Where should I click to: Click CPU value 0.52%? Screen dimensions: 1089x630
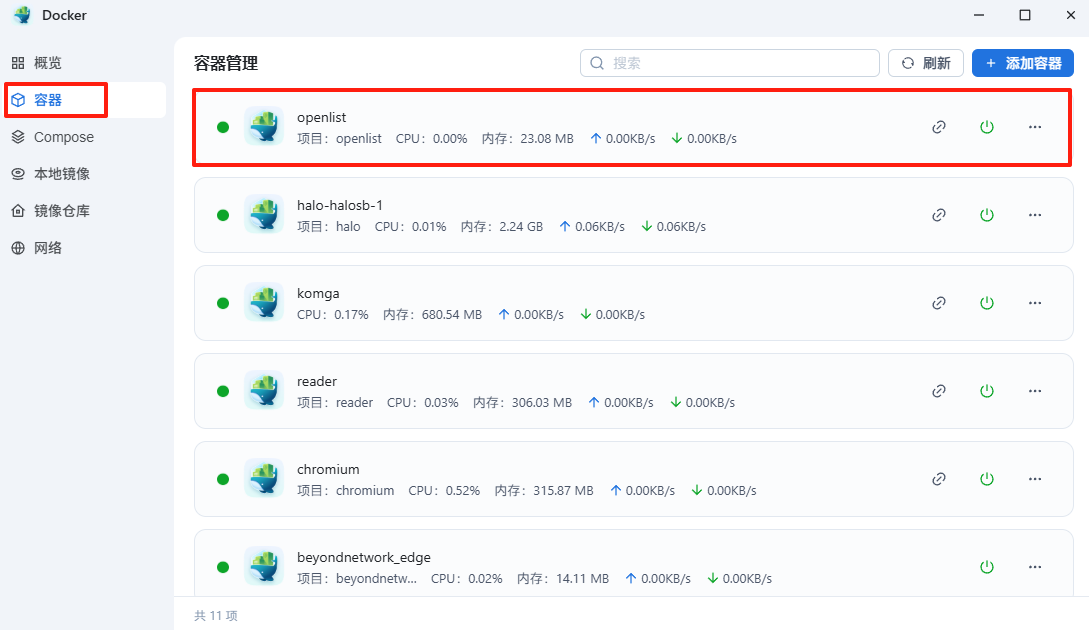click(463, 490)
